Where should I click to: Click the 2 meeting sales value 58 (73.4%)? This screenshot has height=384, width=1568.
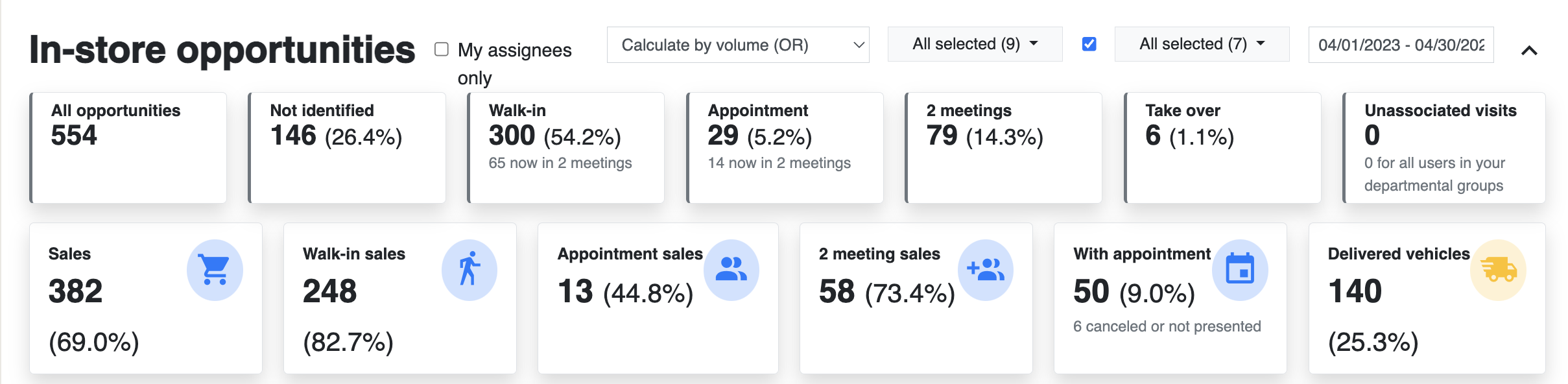click(x=887, y=292)
